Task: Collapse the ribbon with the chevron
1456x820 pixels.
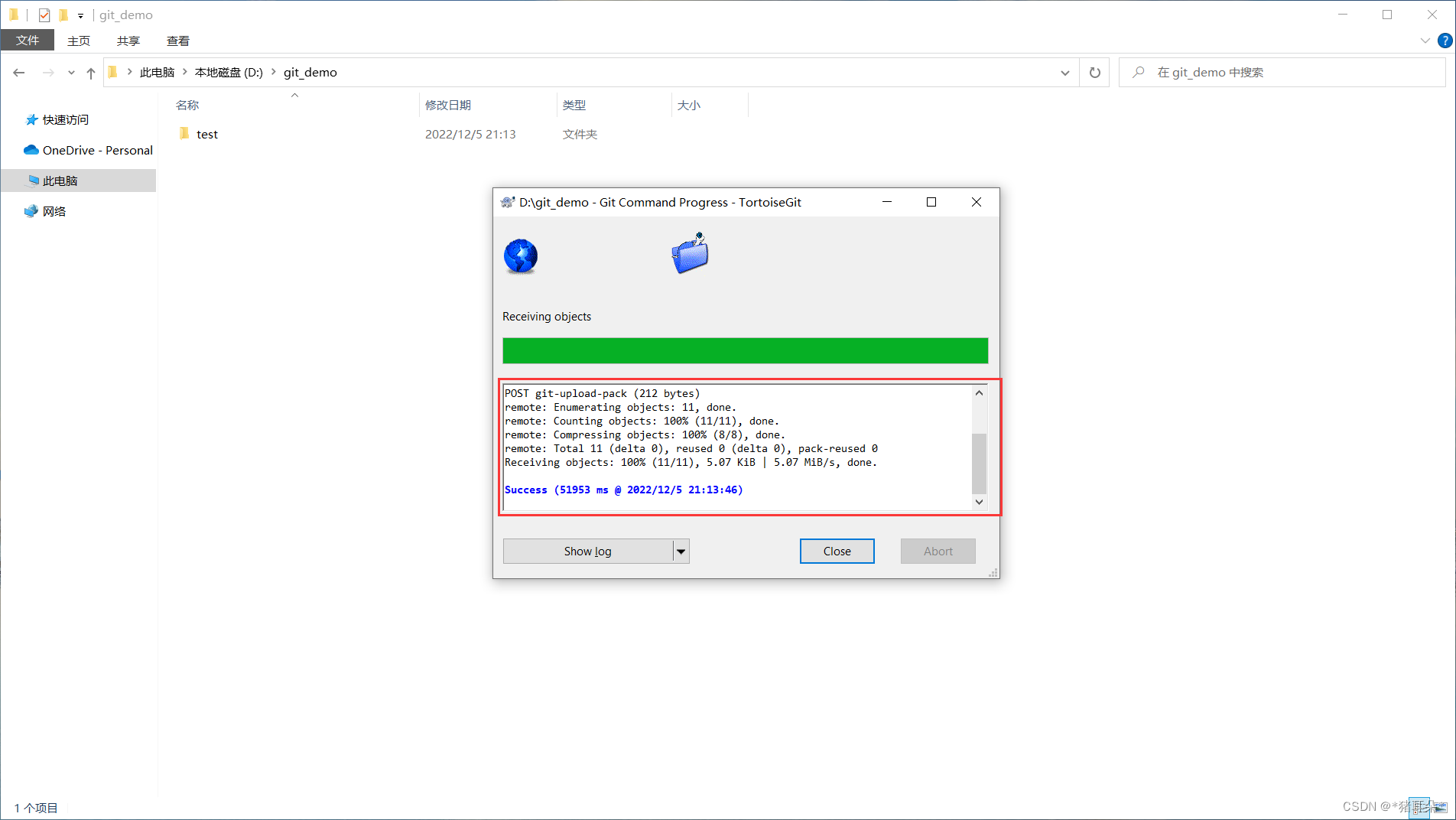Action: tap(1424, 41)
